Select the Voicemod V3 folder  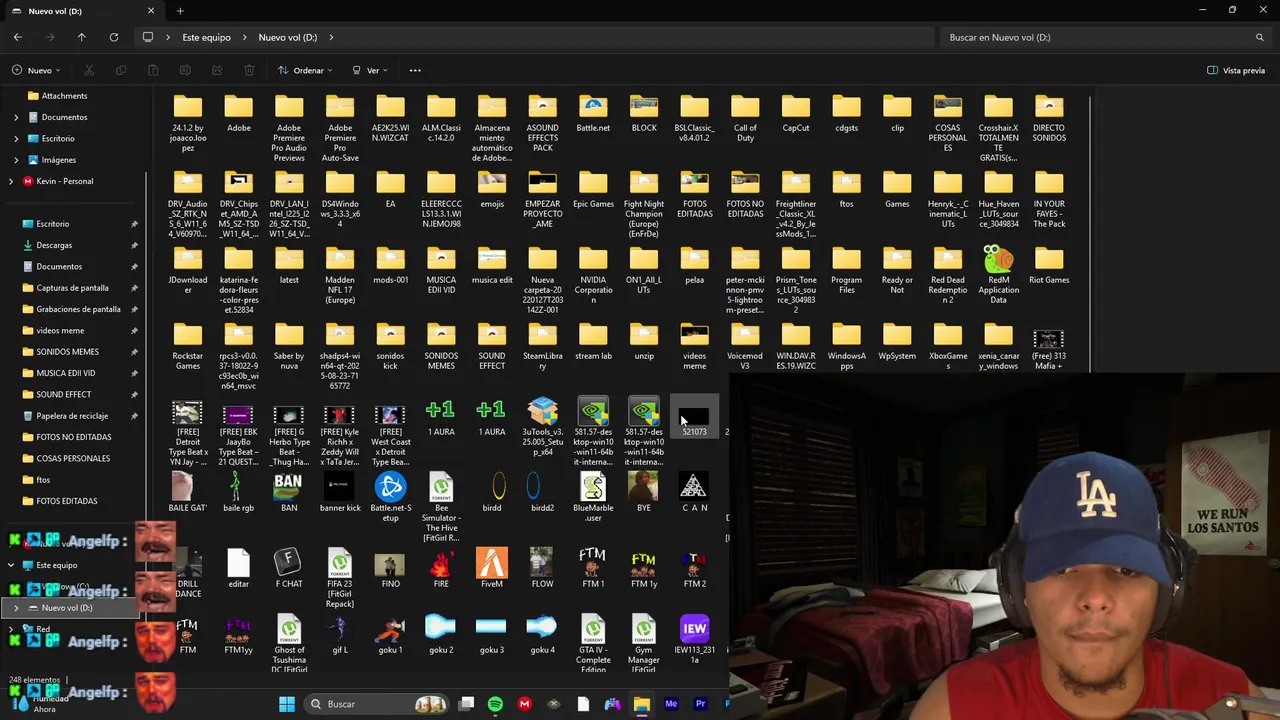tap(745, 347)
